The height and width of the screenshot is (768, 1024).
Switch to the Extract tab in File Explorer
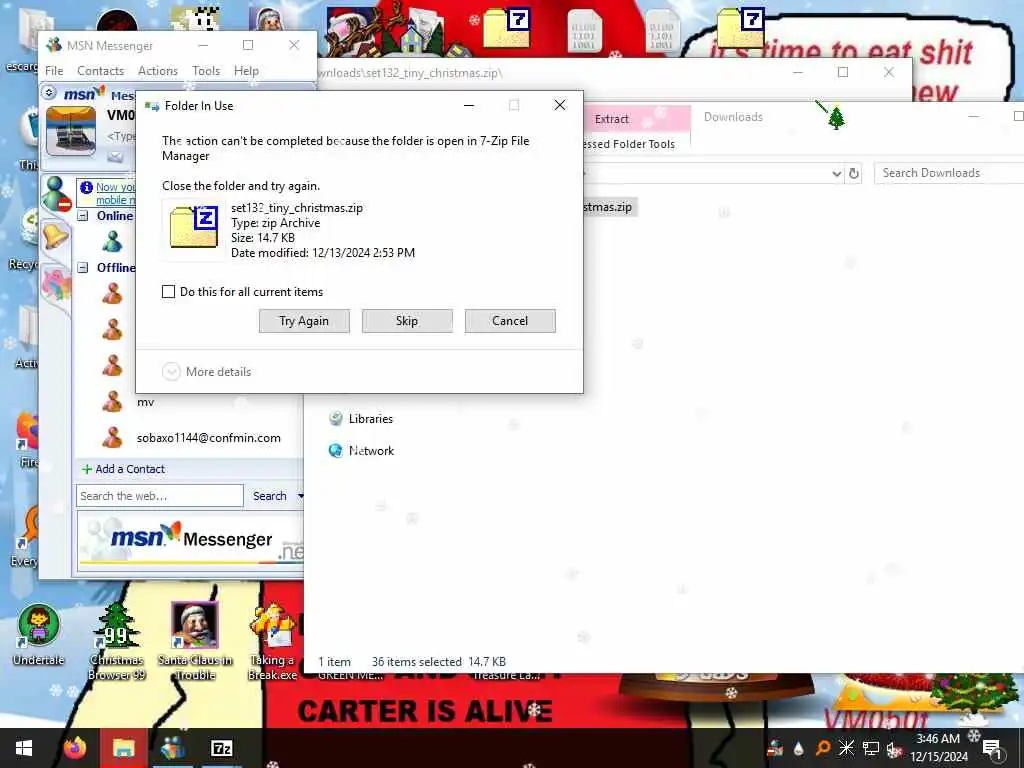612,119
